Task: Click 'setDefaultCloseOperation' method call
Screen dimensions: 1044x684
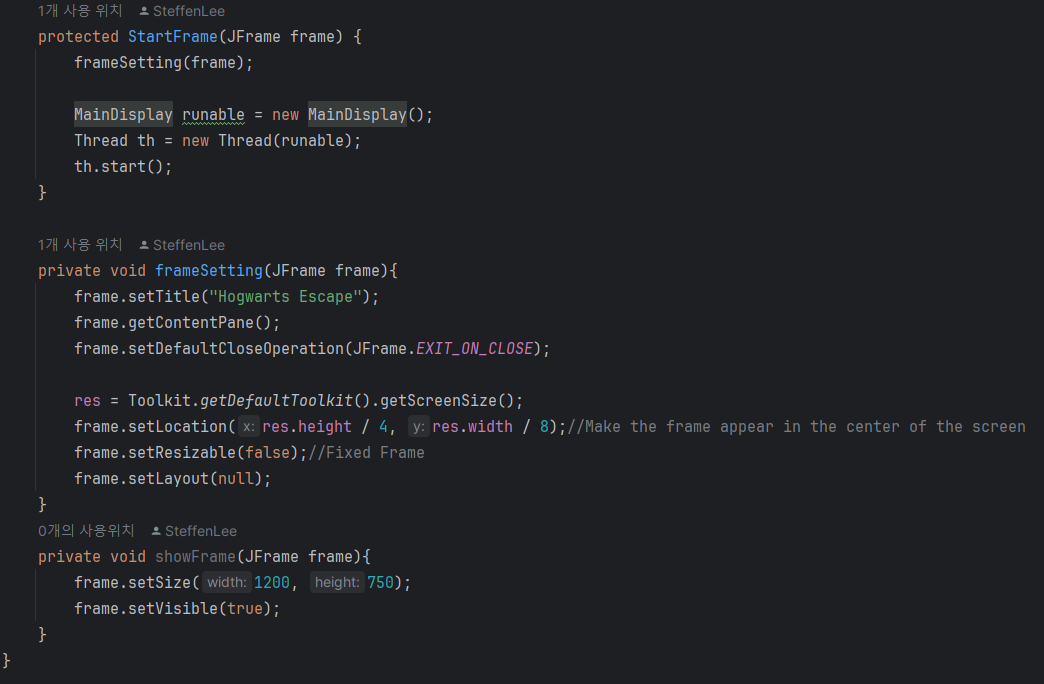Action: pyautogui.click(x=236, y=348)
